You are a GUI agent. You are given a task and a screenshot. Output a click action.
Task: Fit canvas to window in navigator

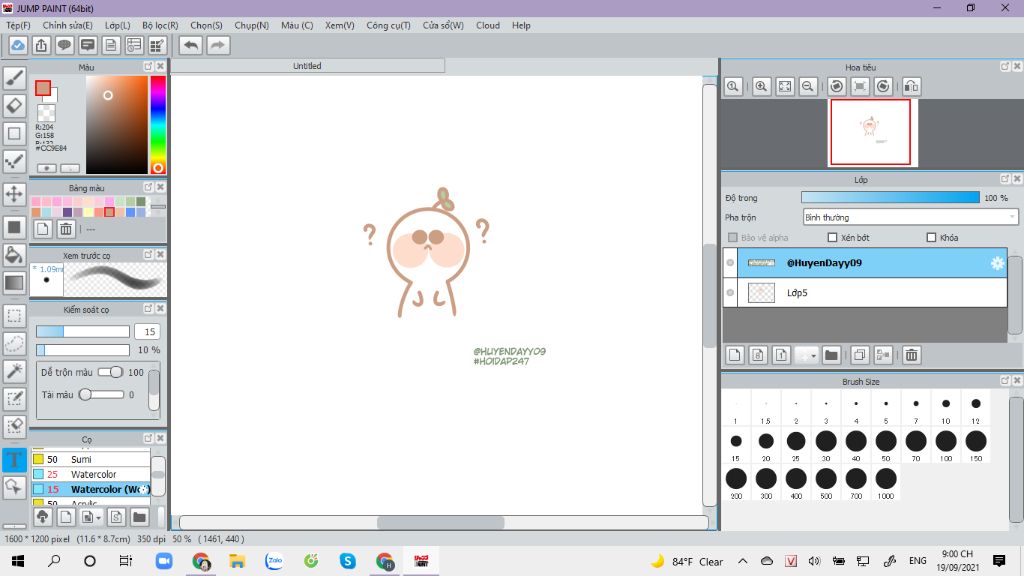[785, 86]
